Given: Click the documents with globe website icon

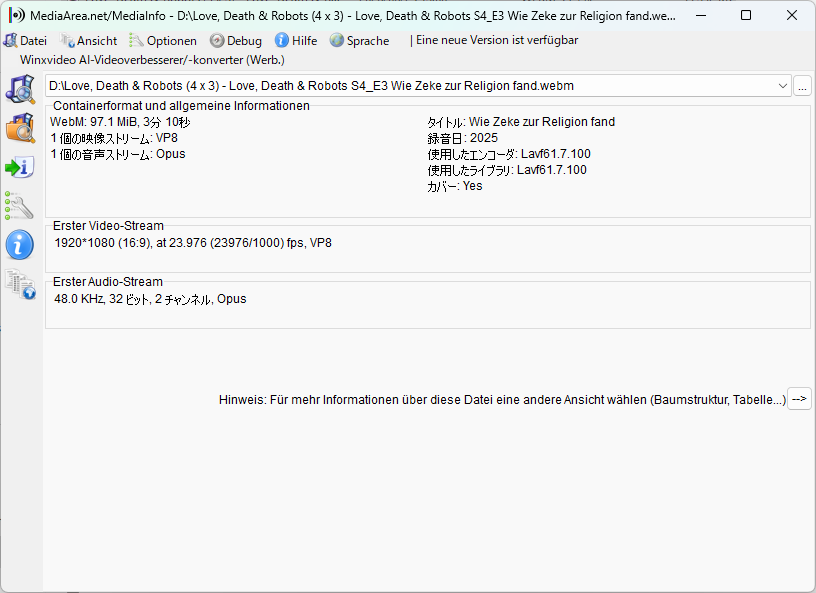Looking at the screenshot, I should click(20, 284).
